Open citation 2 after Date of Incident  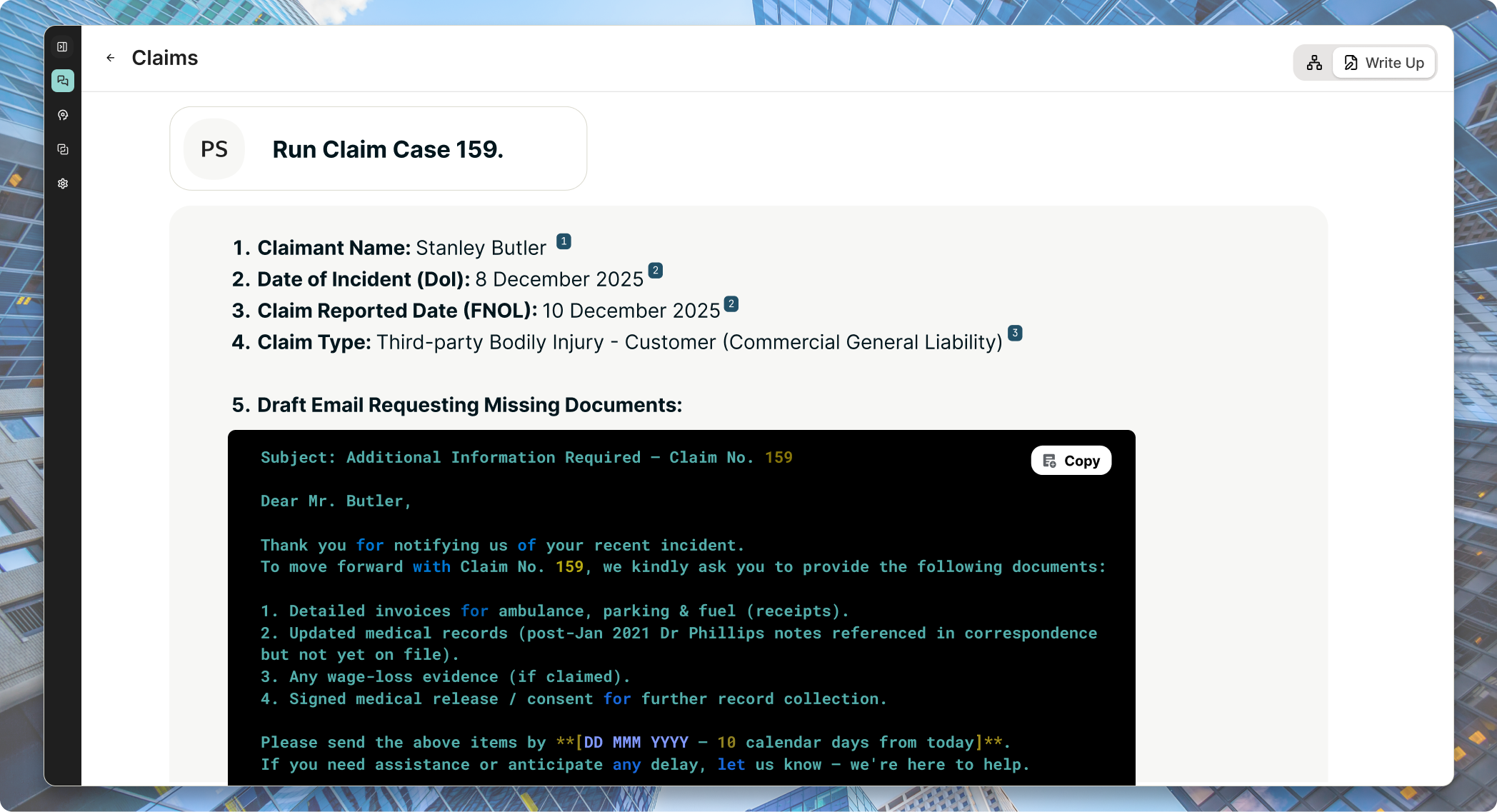coord(655,271)
